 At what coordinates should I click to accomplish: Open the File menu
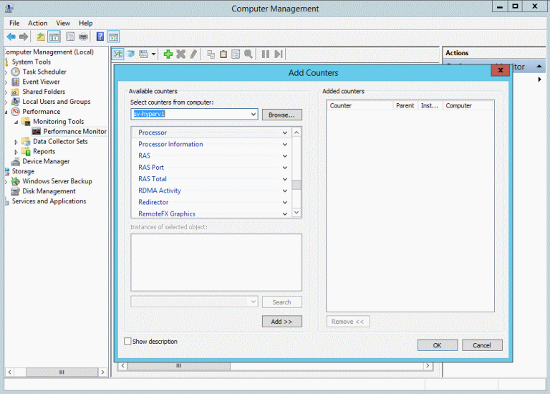(14, 23)
